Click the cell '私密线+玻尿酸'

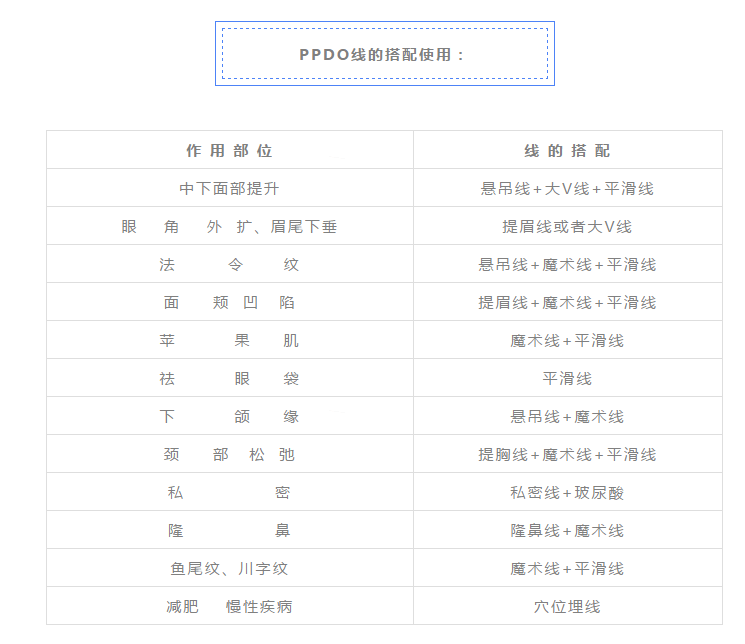tap(567, 493)
